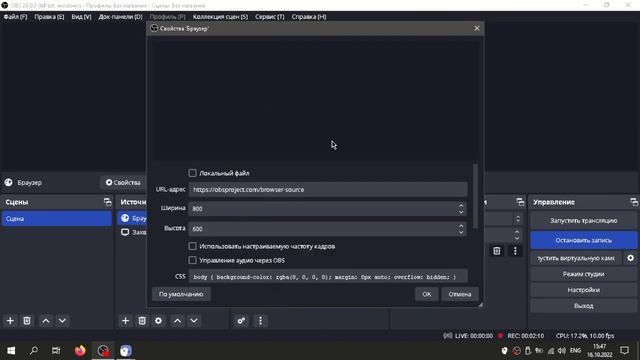Viewport: 640px width, 360px height.
Task: Open the network icon in the system tray
Action: (551, 351)
